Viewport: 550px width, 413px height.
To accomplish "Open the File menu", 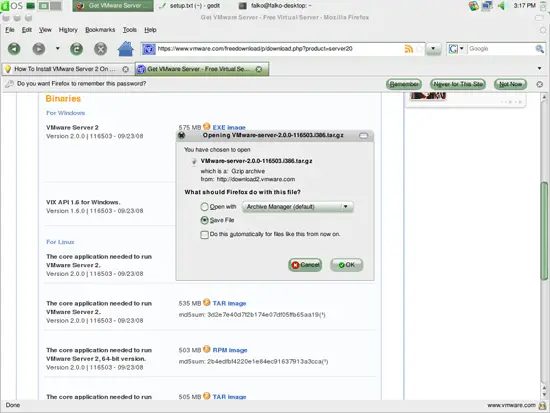I will point(10,30).
